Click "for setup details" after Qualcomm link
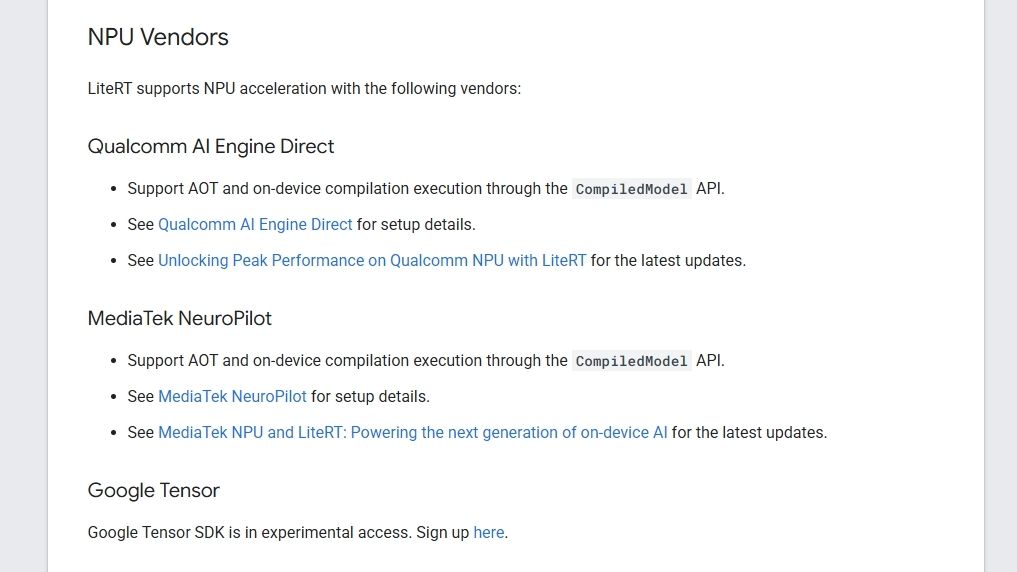1017x572 pixels. 416,224
